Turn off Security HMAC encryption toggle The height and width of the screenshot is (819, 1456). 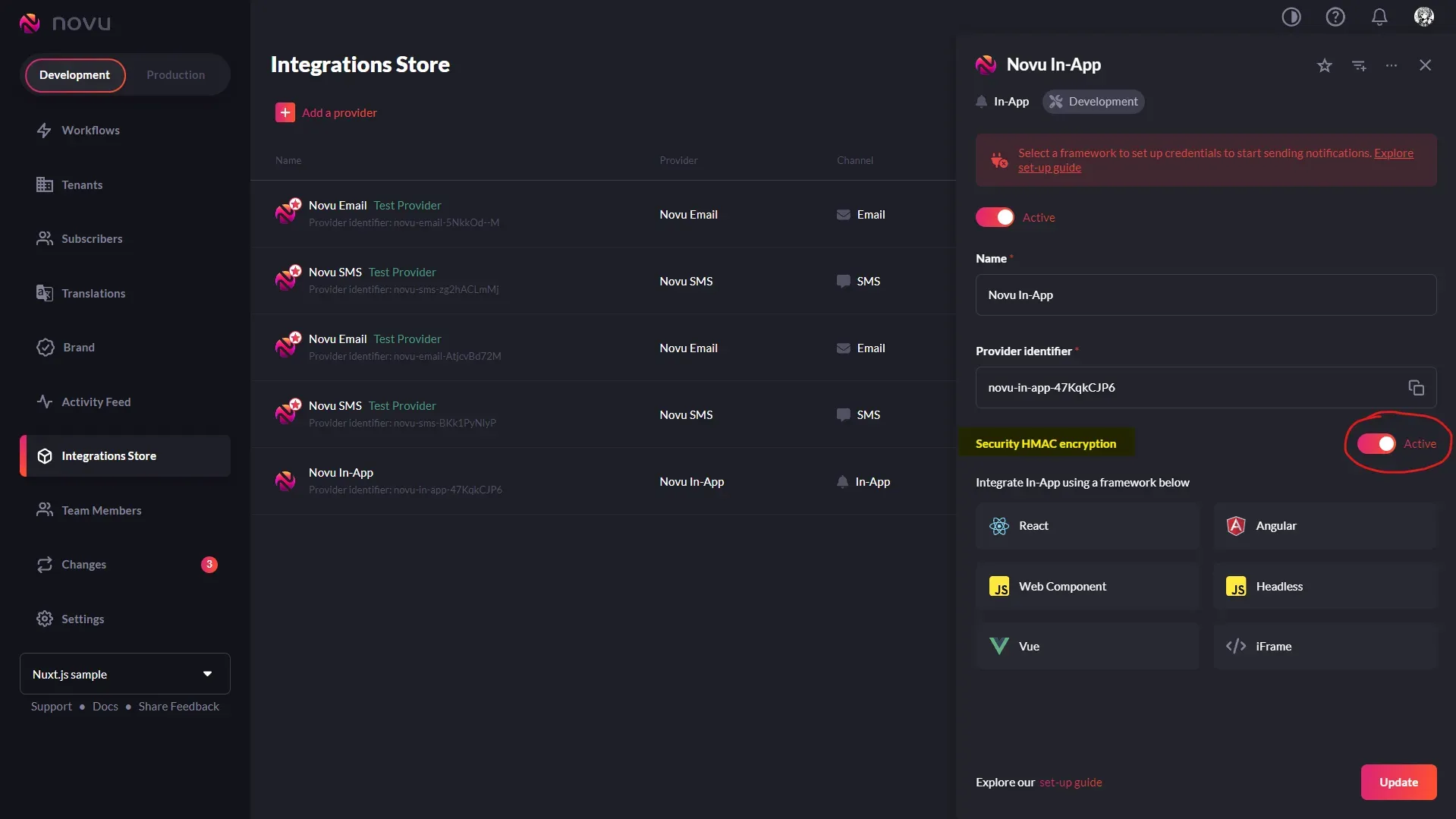click(1376, 444)
